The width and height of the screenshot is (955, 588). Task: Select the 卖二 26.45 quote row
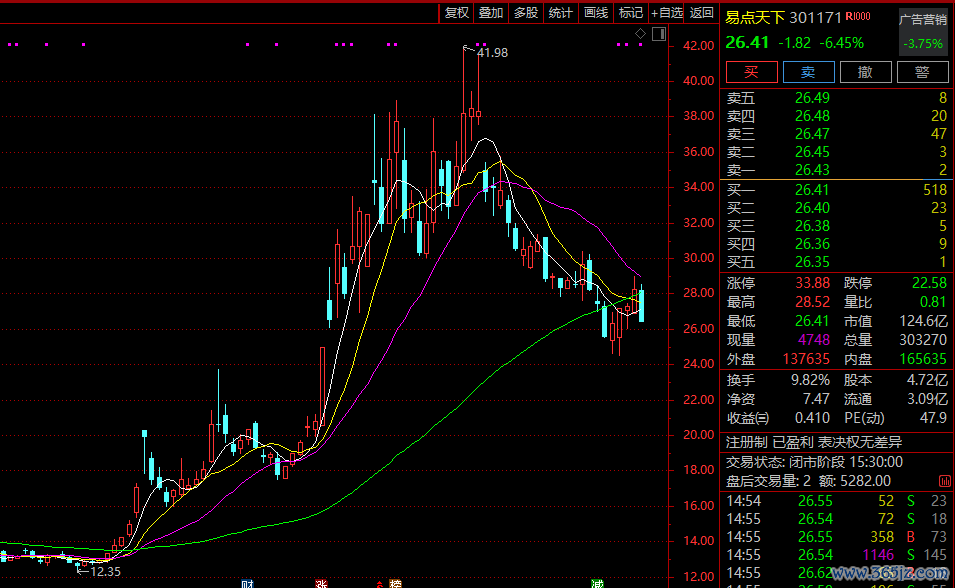tap(836, 152)
